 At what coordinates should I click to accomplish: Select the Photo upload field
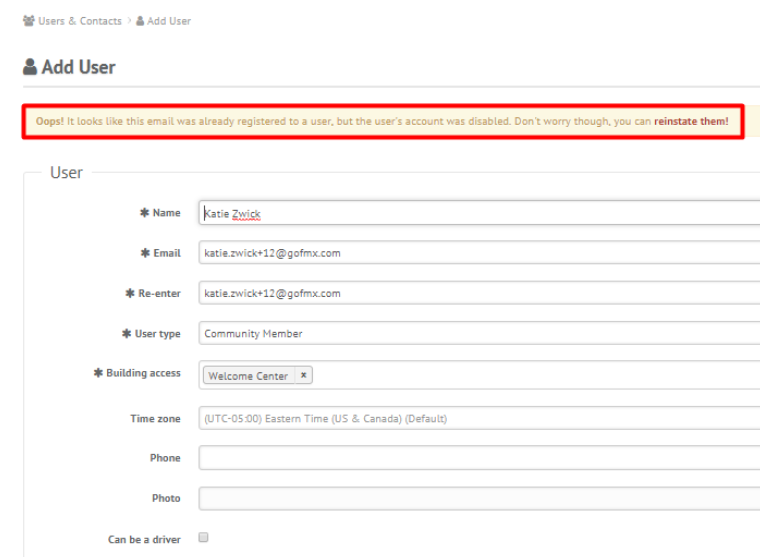[479, 498]
